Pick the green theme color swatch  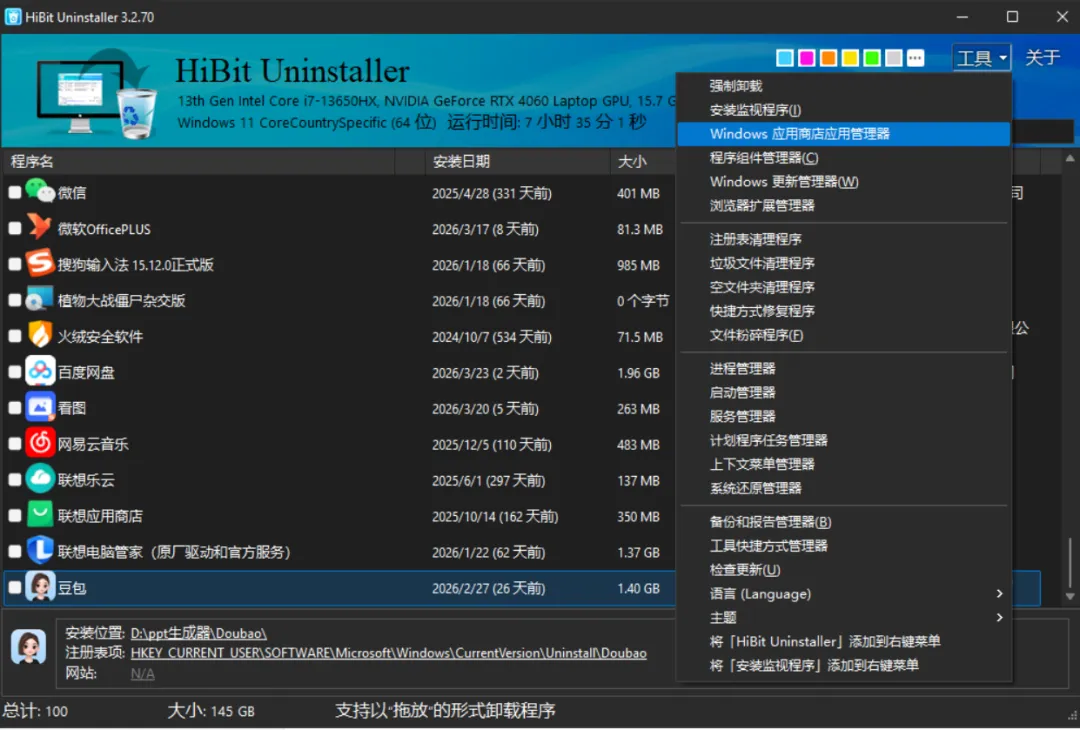(872, 58)
